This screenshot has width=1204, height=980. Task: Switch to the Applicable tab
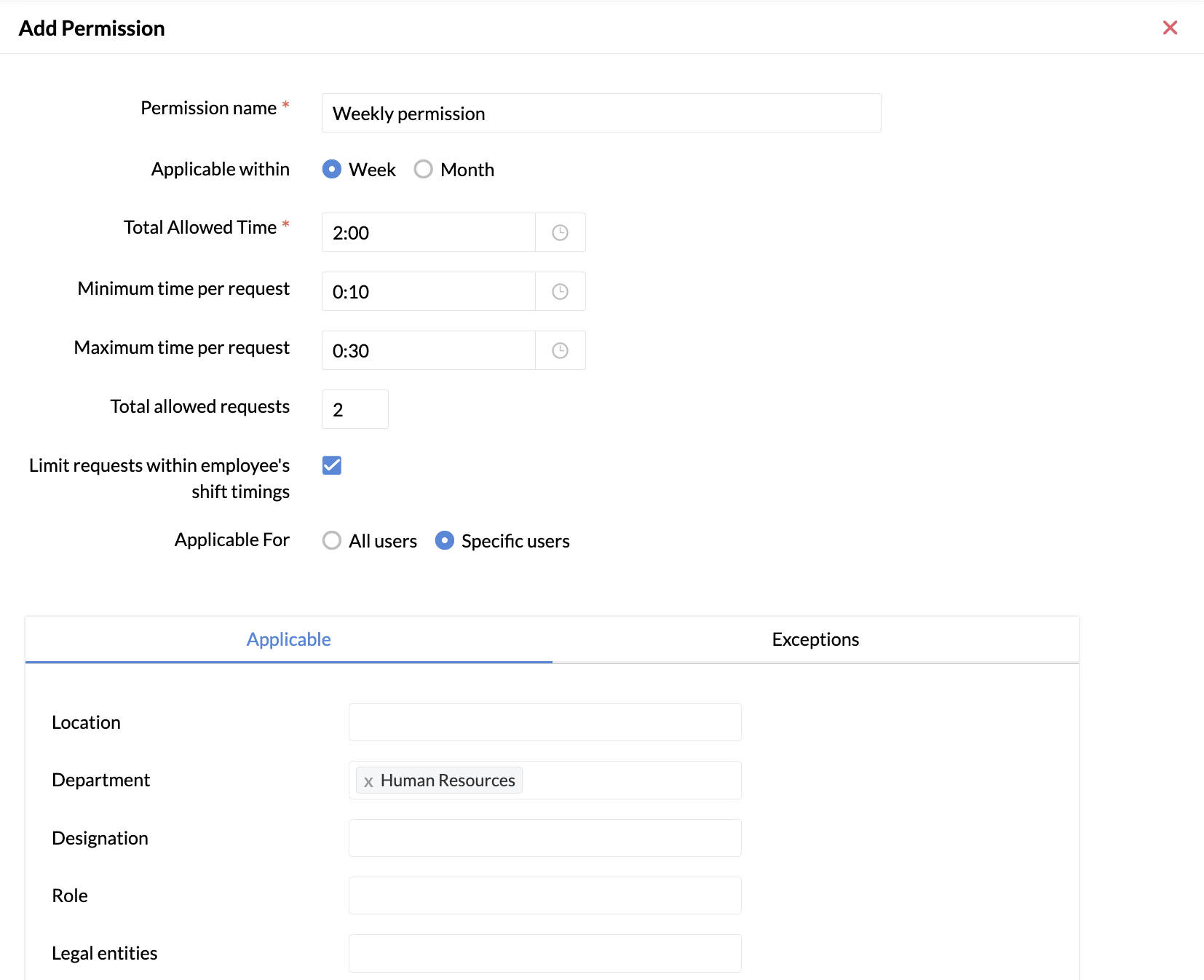pos(289,639)
